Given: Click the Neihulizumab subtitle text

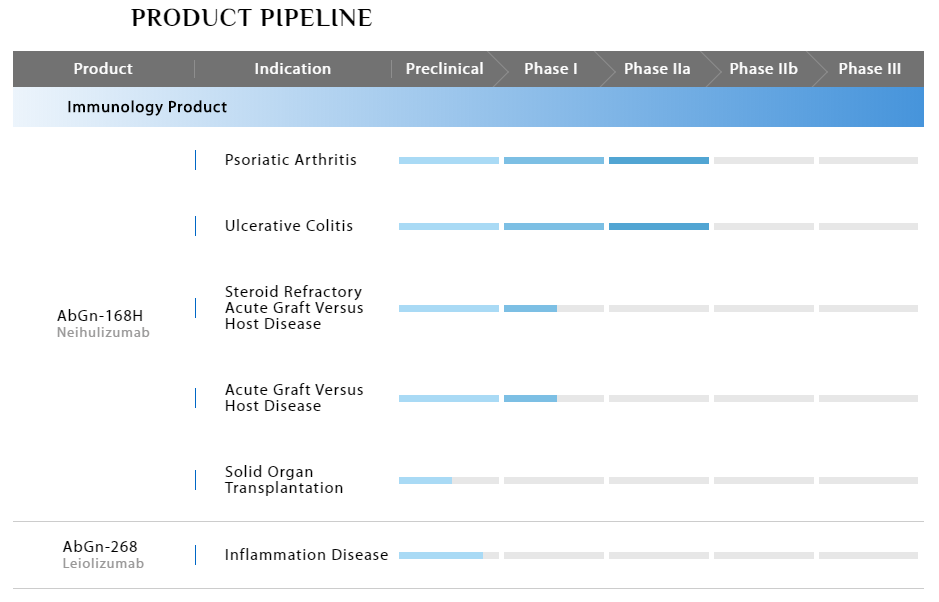Looking at the screenshot, I should point(103,333).
